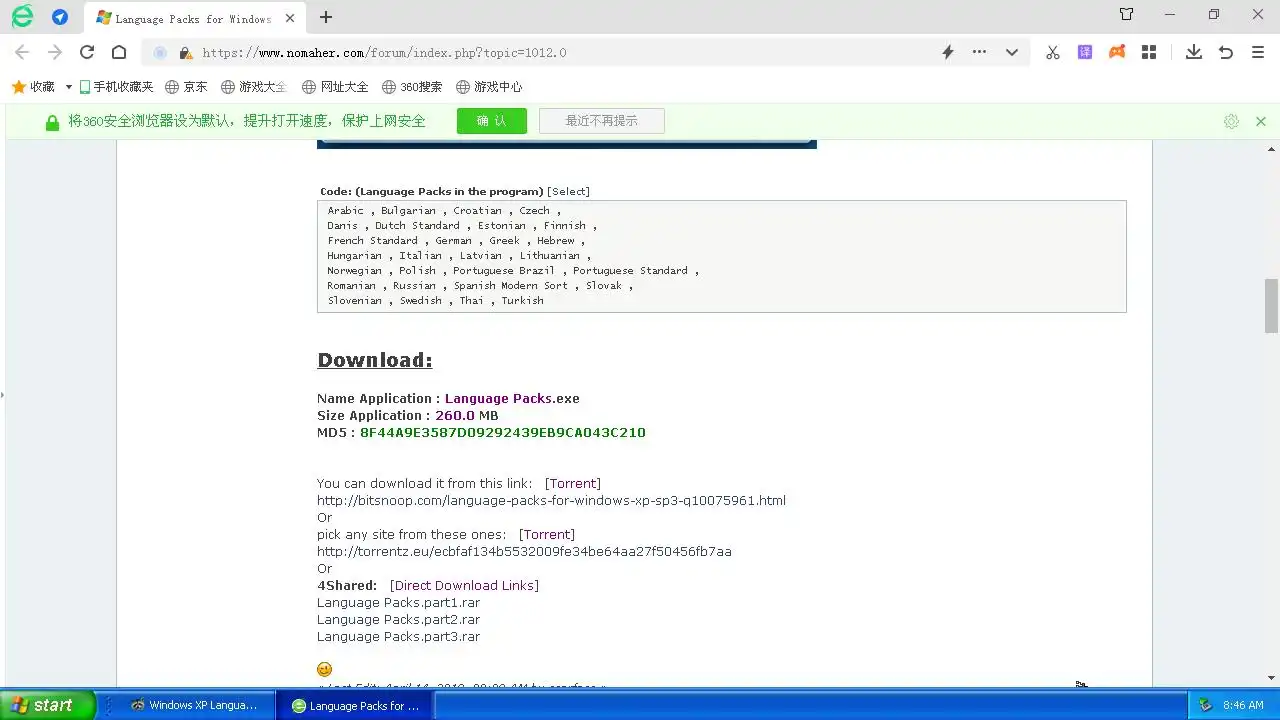Viewport: 1280px width, 720px height.
Task: Expand the favorites dropdown arrow
Action: (68, 87)
